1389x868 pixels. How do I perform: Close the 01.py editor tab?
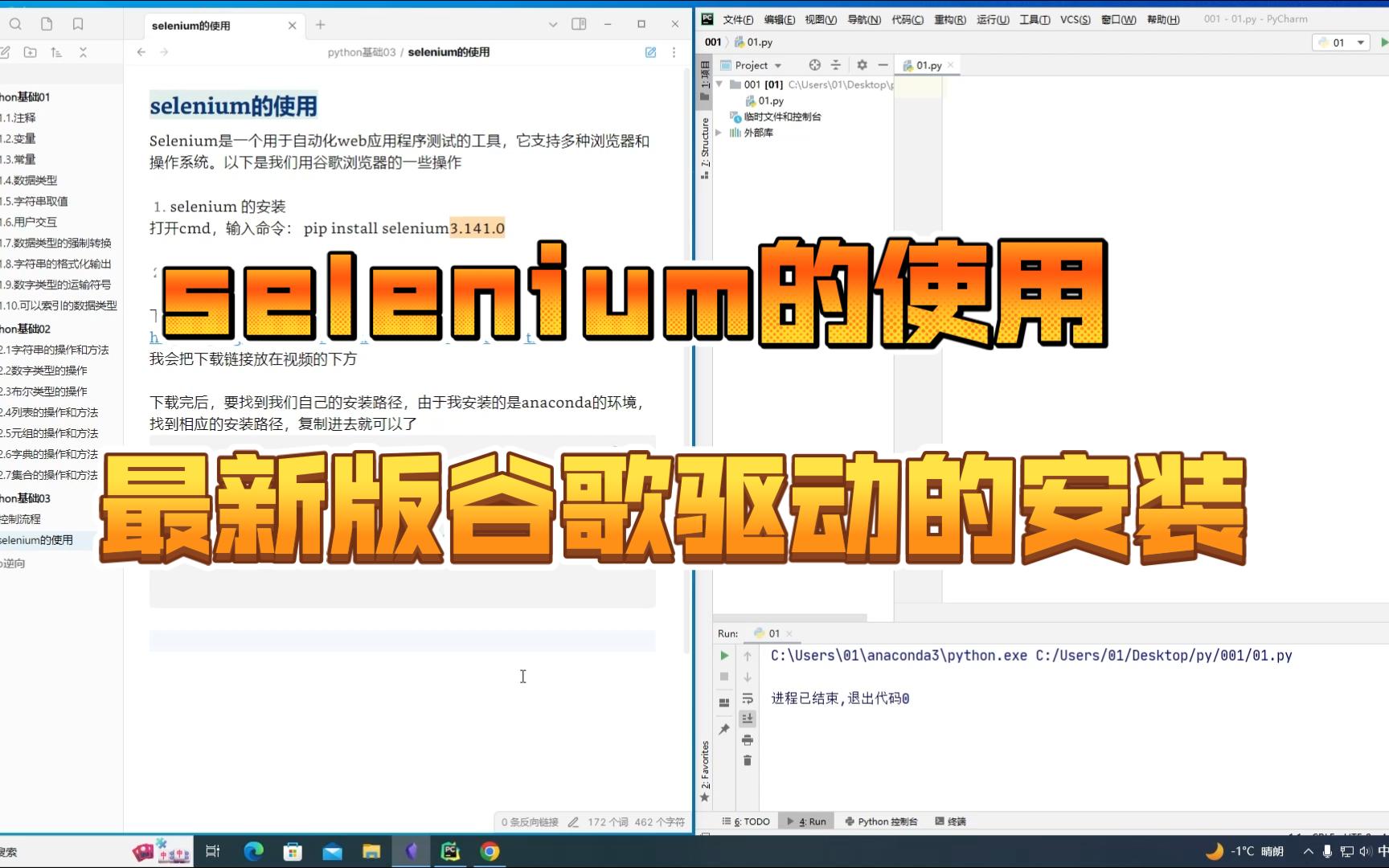click(950, 65)
